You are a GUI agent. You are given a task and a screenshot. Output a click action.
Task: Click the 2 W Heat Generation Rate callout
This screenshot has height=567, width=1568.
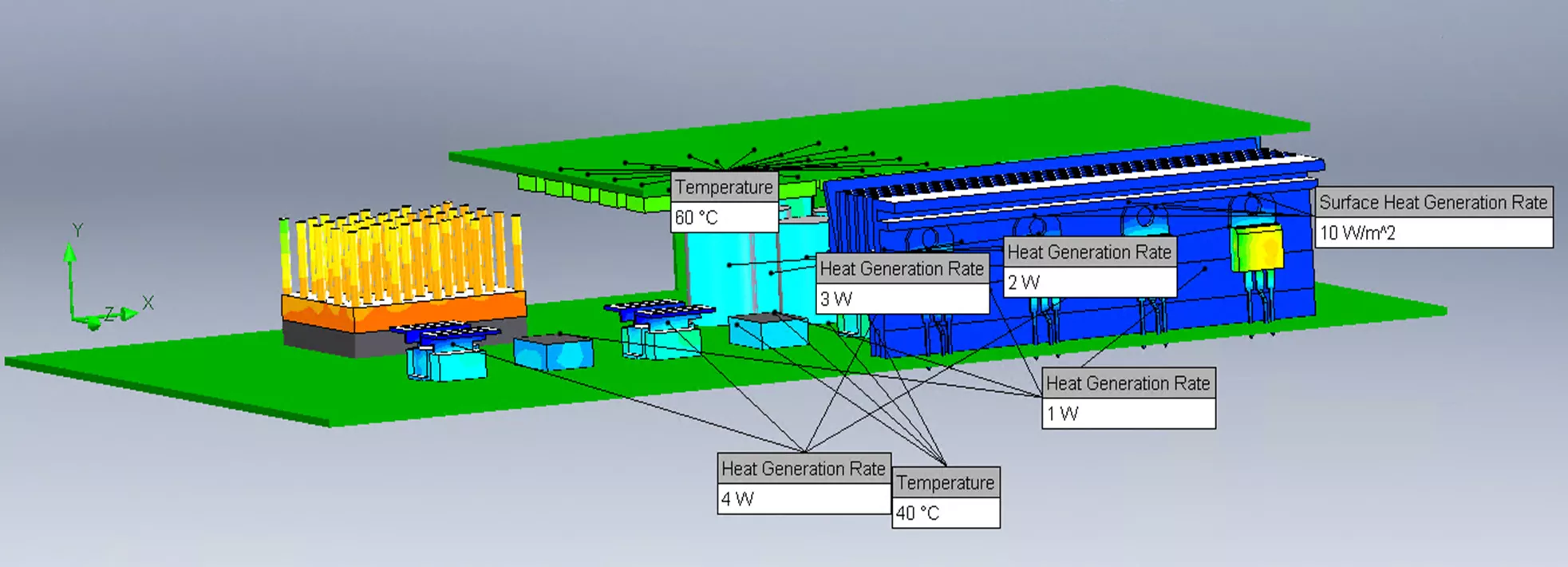pos(1089,267)
